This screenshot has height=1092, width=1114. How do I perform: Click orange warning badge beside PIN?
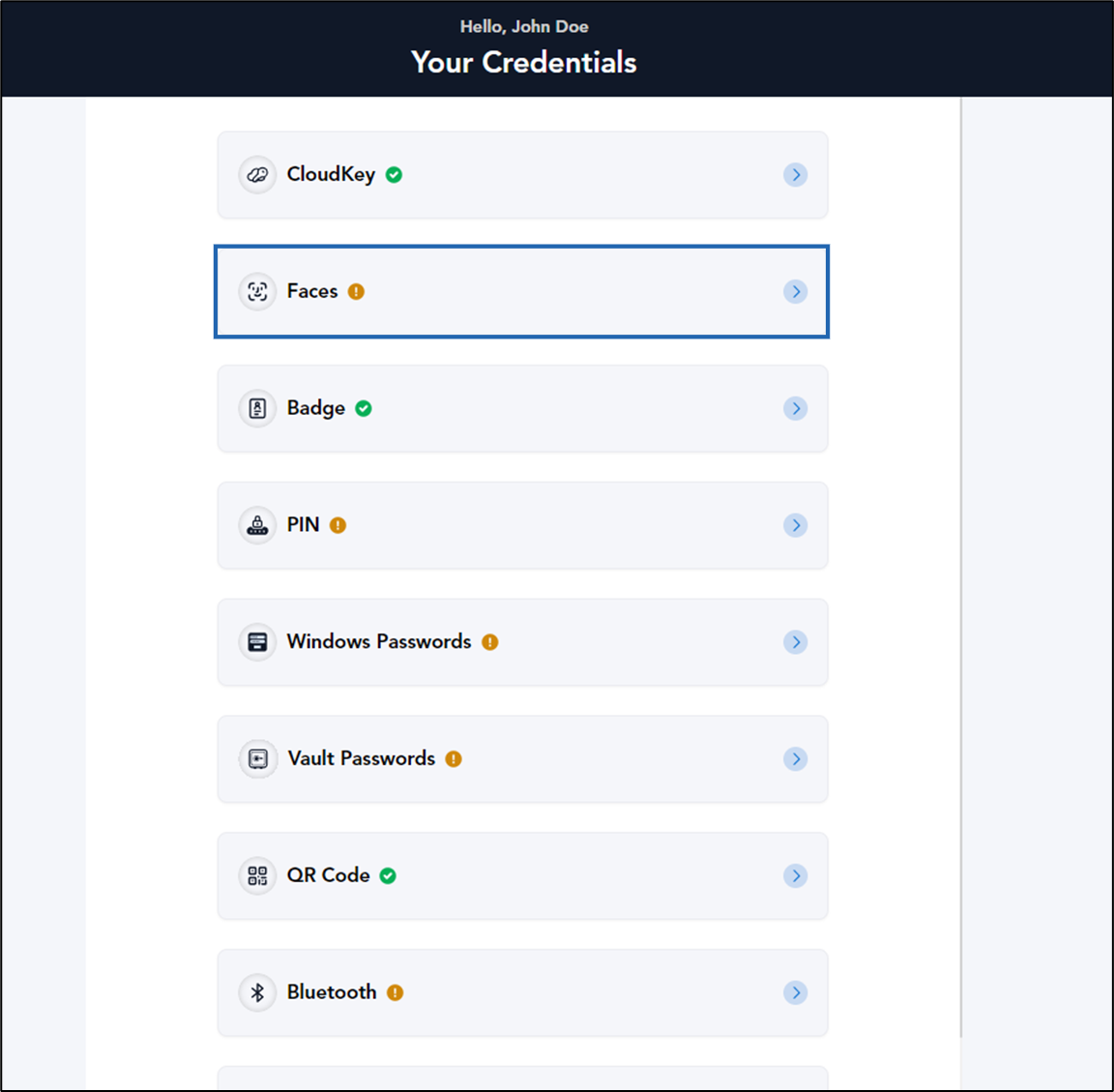coord(338,525)
